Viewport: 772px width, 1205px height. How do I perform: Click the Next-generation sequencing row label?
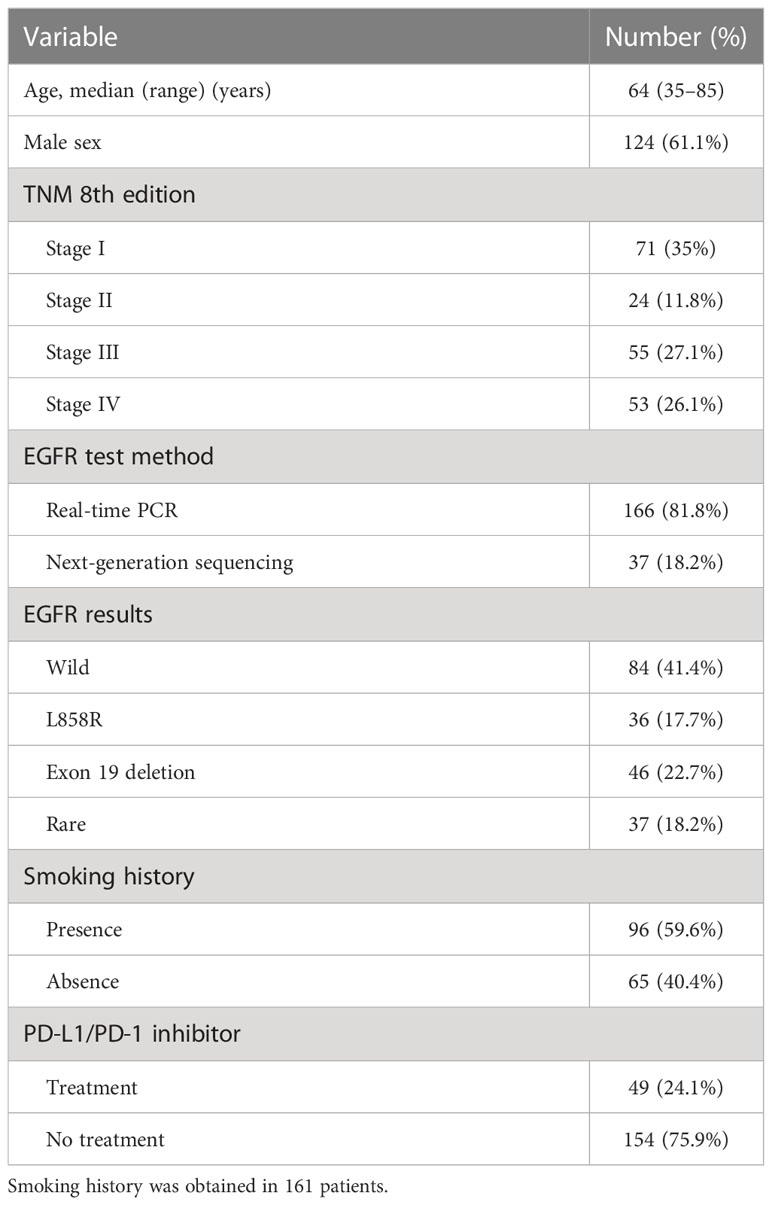tap(169, 561)
